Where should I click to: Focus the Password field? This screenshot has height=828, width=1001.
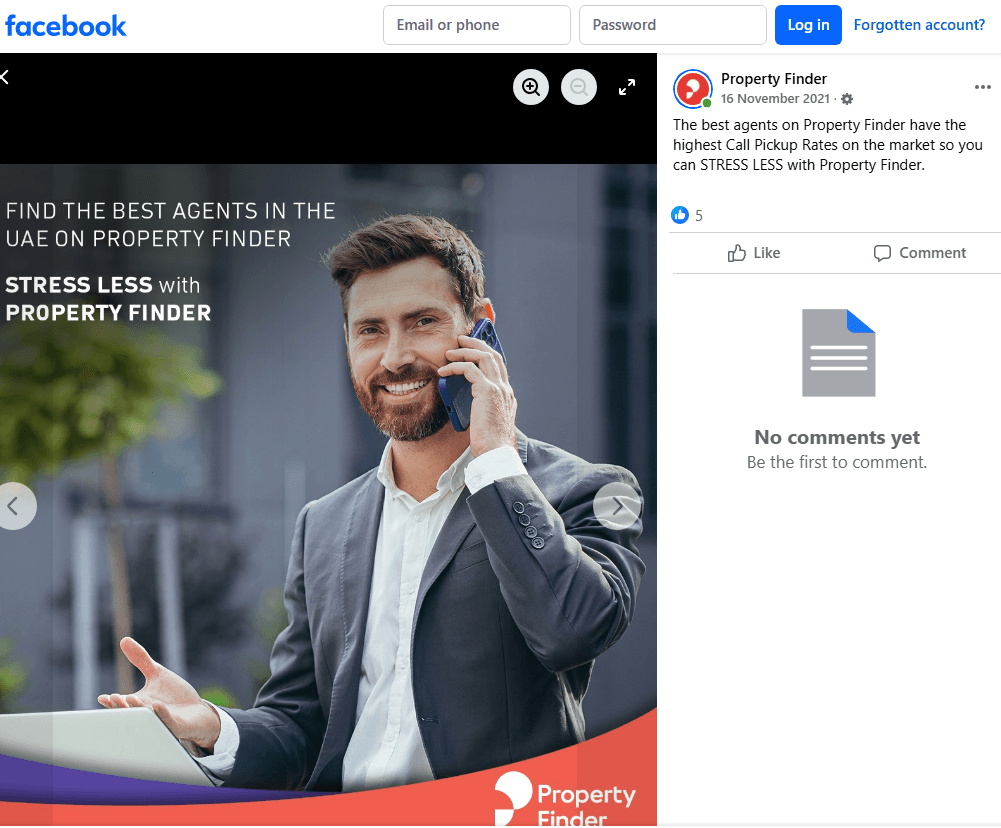click(x=672, y=25)
